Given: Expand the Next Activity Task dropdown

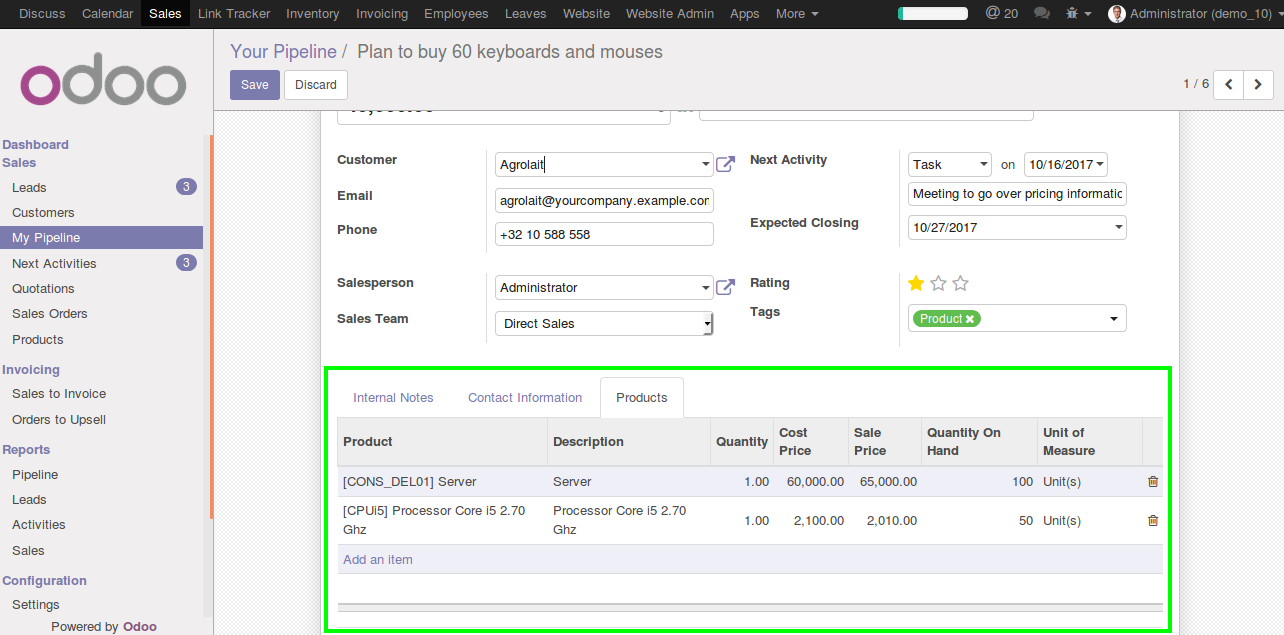Looking at the screenshot, I should tap(950, 165).
